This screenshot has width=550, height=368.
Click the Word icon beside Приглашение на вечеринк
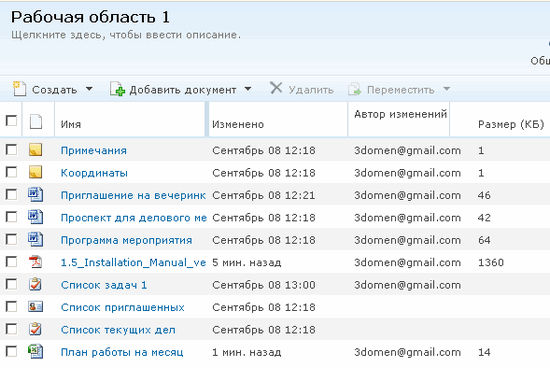pos(35,194)
